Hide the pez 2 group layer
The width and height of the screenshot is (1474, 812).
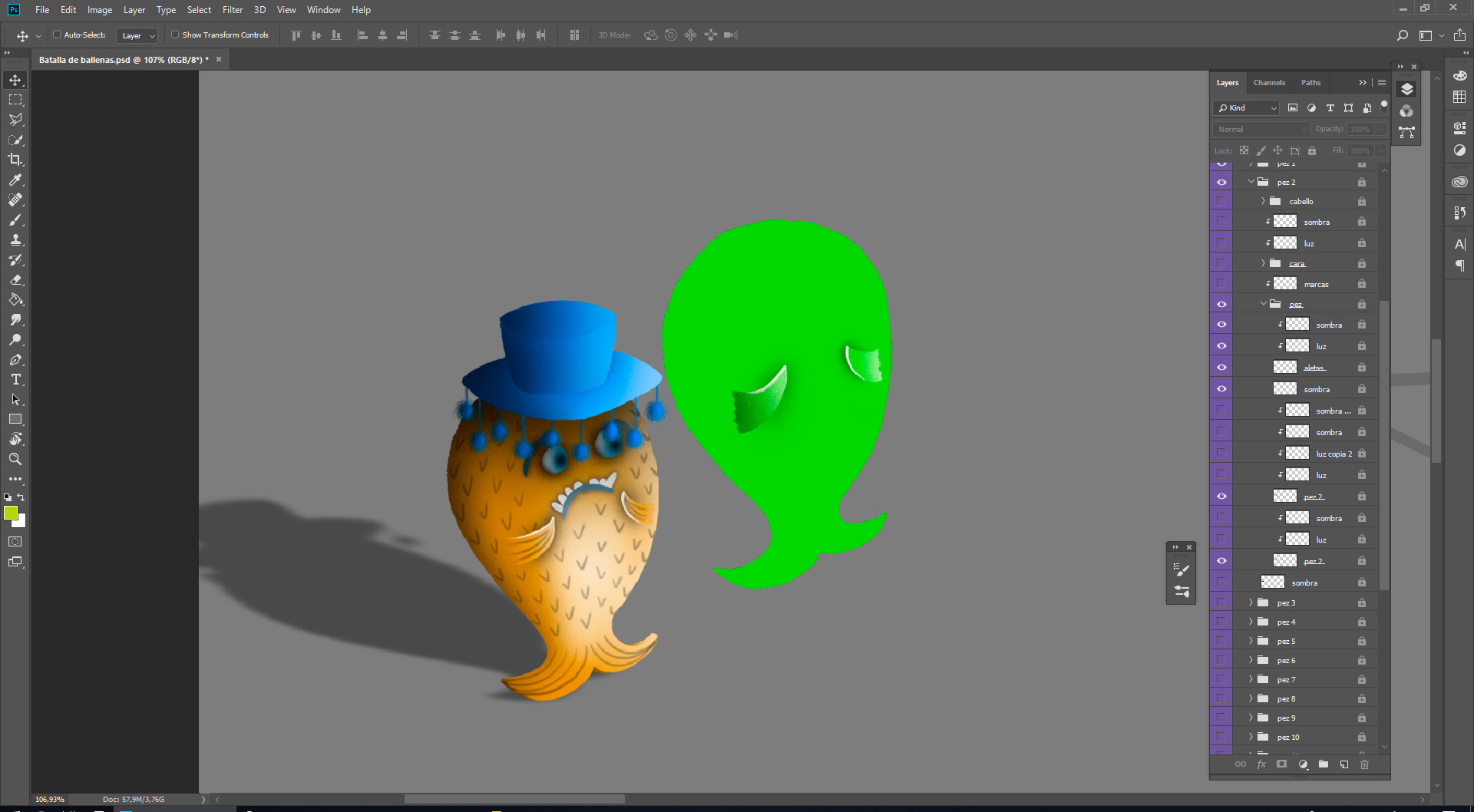1221,182
